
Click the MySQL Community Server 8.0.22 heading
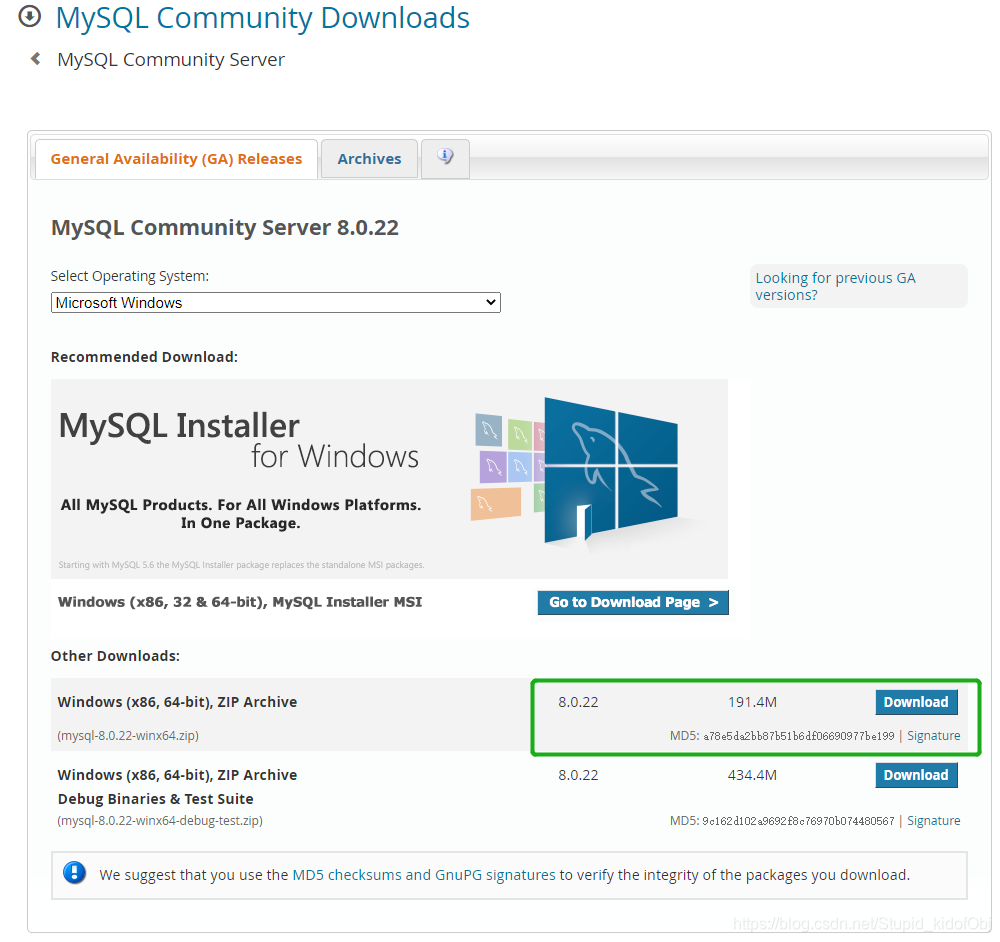pyautogui.click(x=224, y=228)
